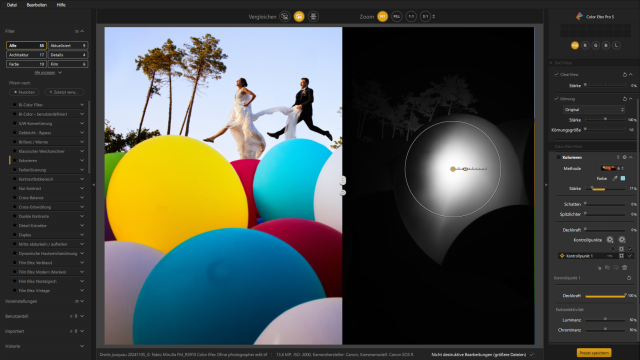The image size is (640, 360).
Task: Select the Architektur filter category
Action: click(26, 55)
